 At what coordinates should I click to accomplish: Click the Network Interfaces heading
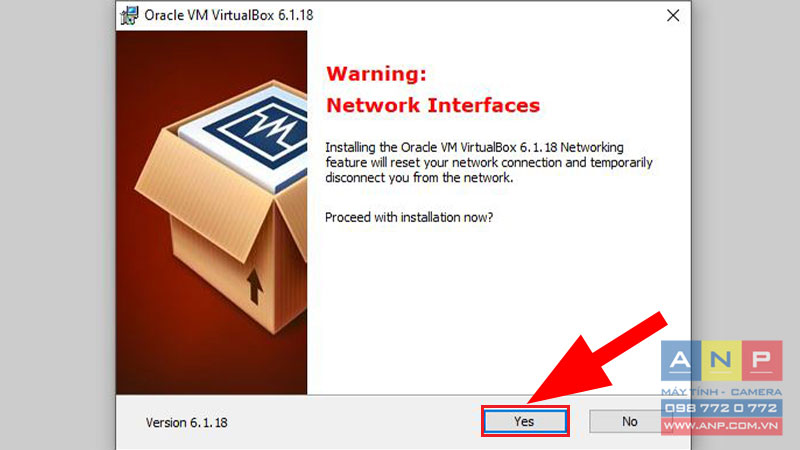(433, 105)
